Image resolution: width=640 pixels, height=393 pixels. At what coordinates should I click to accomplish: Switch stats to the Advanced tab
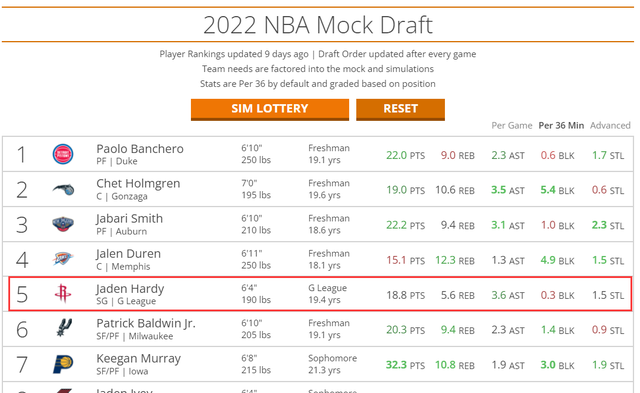point(610,126)
